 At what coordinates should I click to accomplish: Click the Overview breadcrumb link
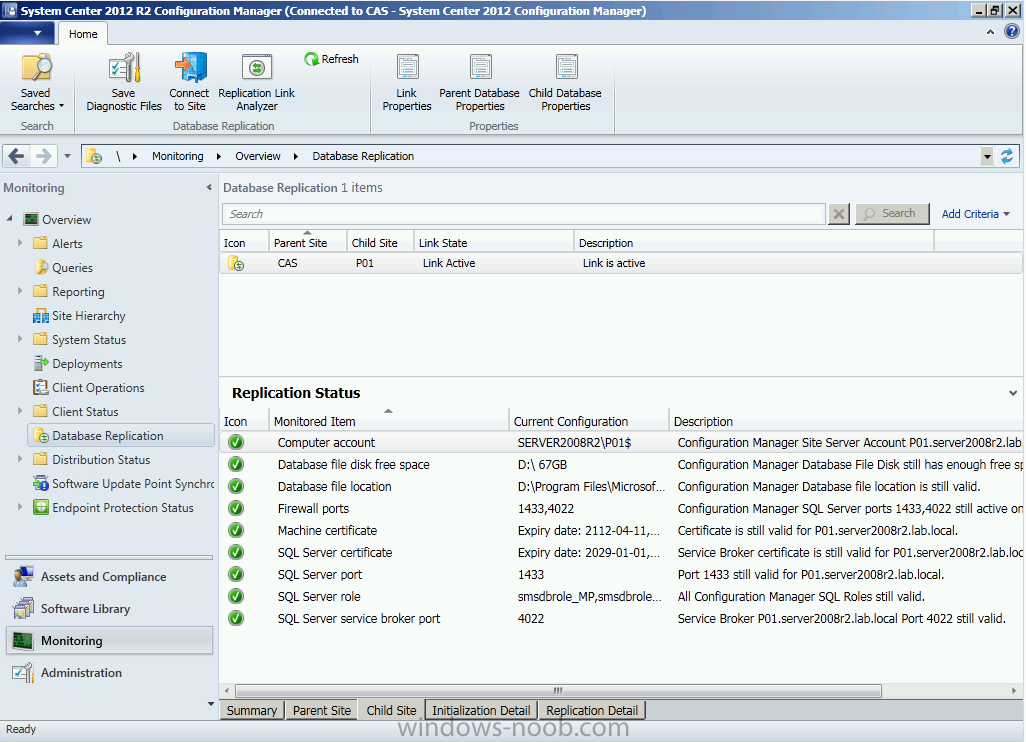[258, 156]
